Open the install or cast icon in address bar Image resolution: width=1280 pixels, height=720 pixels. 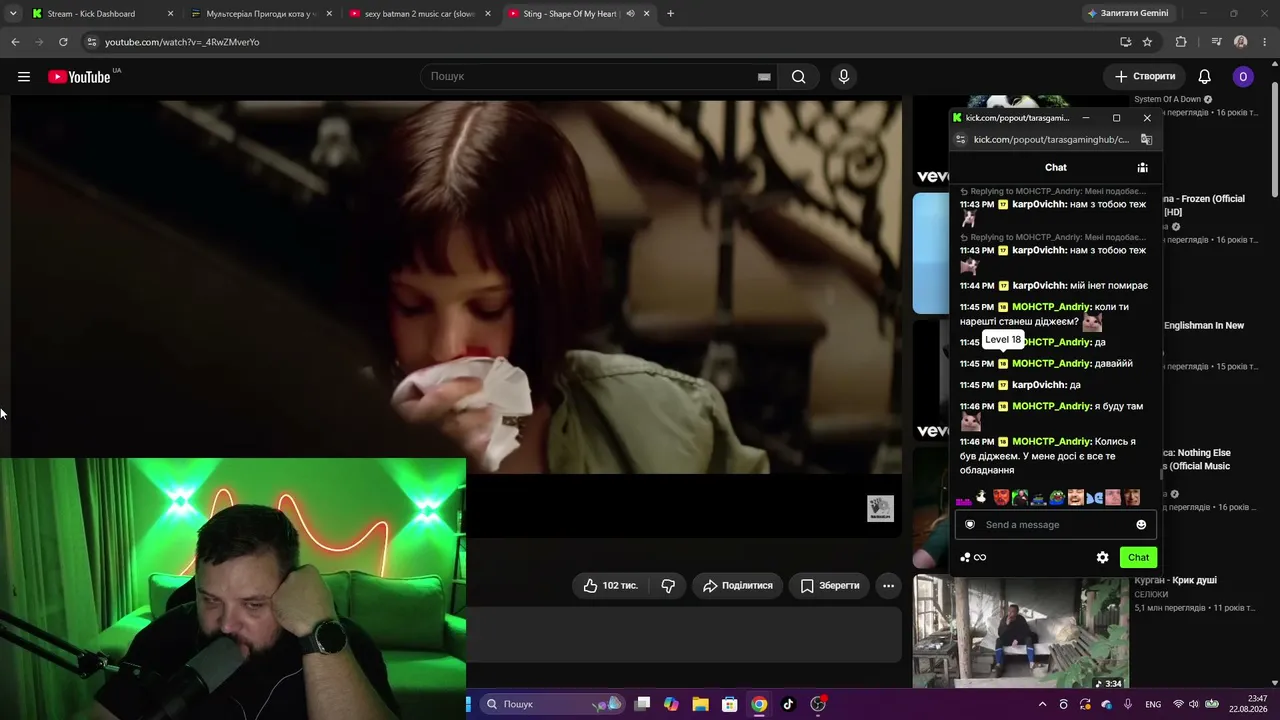tap(1125, 42)
